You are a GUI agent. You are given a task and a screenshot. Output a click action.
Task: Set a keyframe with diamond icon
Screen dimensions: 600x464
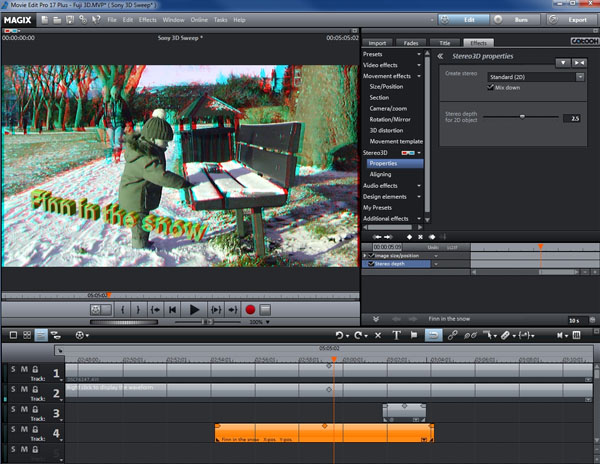409,237
